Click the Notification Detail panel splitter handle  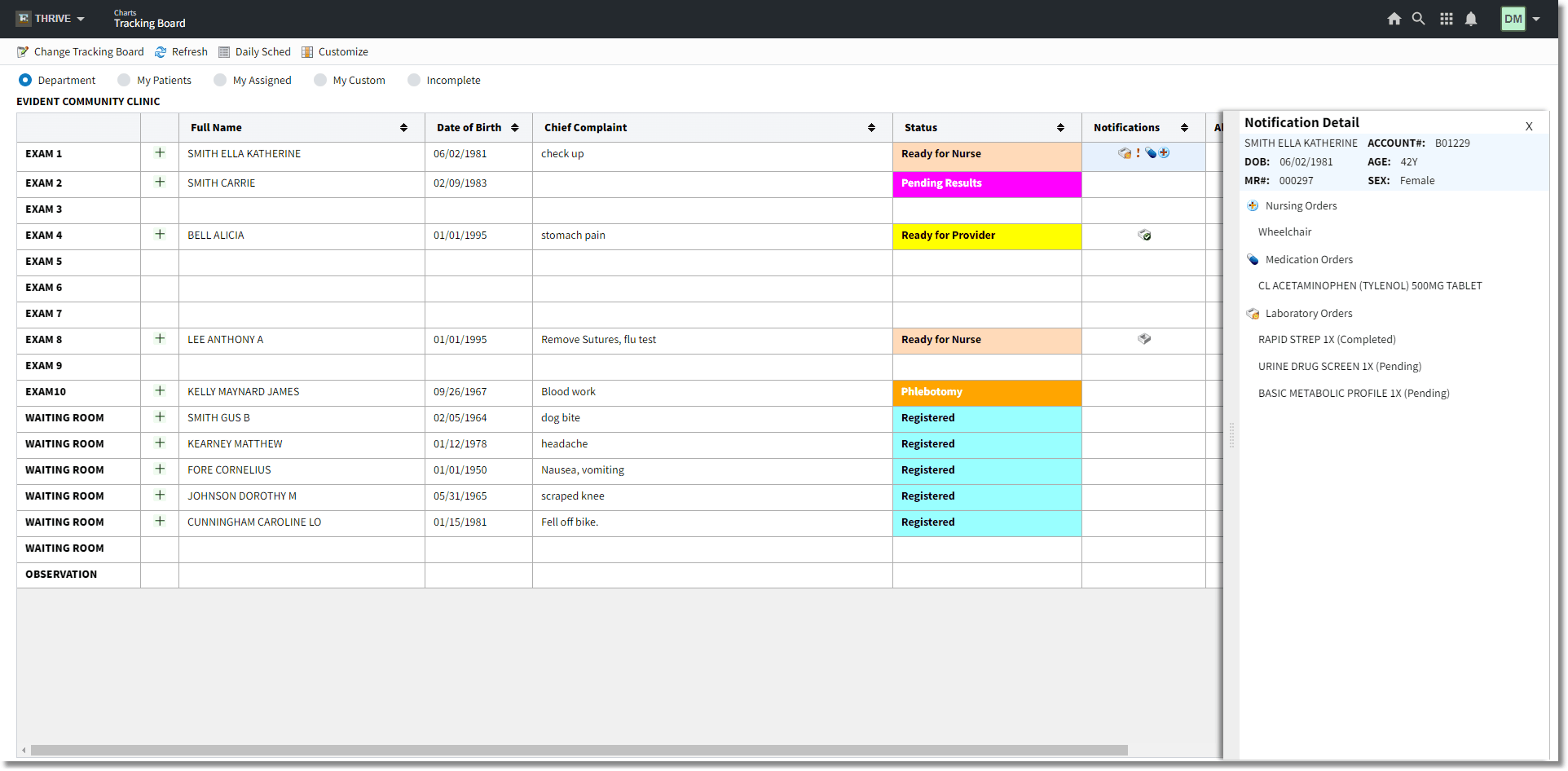tap(1231, 435)
